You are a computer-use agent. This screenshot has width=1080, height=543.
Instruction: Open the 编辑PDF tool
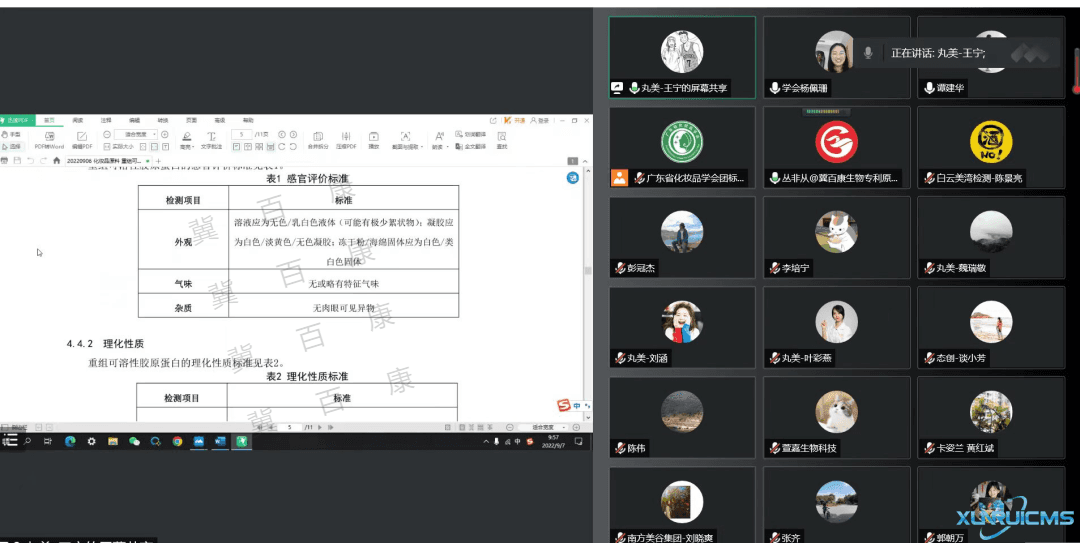pyautogui.click(x=82, y=139)
